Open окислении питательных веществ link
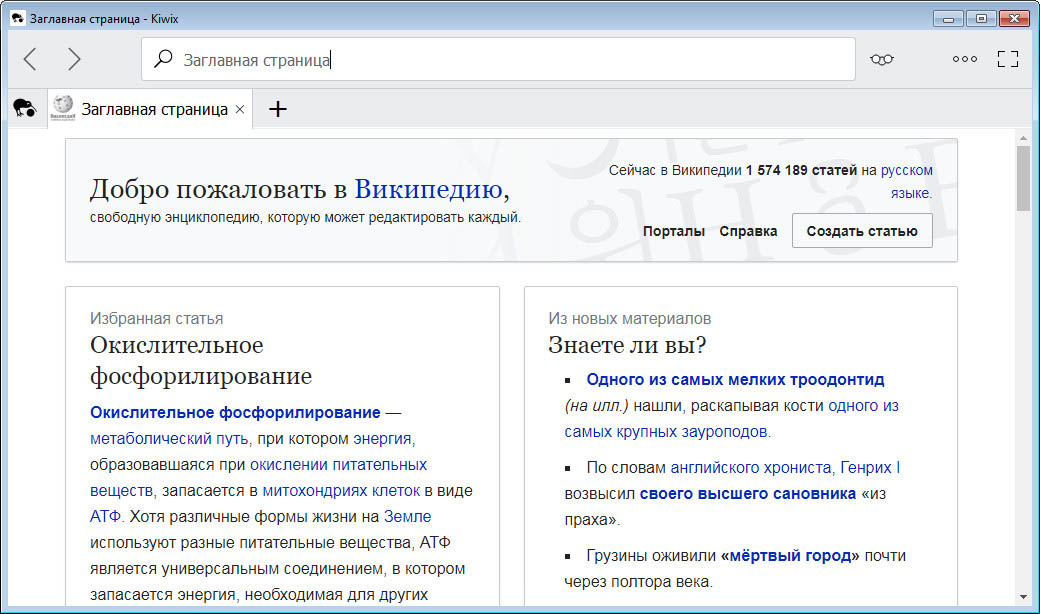Image resolution: width=1040 pixels, height=614 pixels. tap(338, 465)
